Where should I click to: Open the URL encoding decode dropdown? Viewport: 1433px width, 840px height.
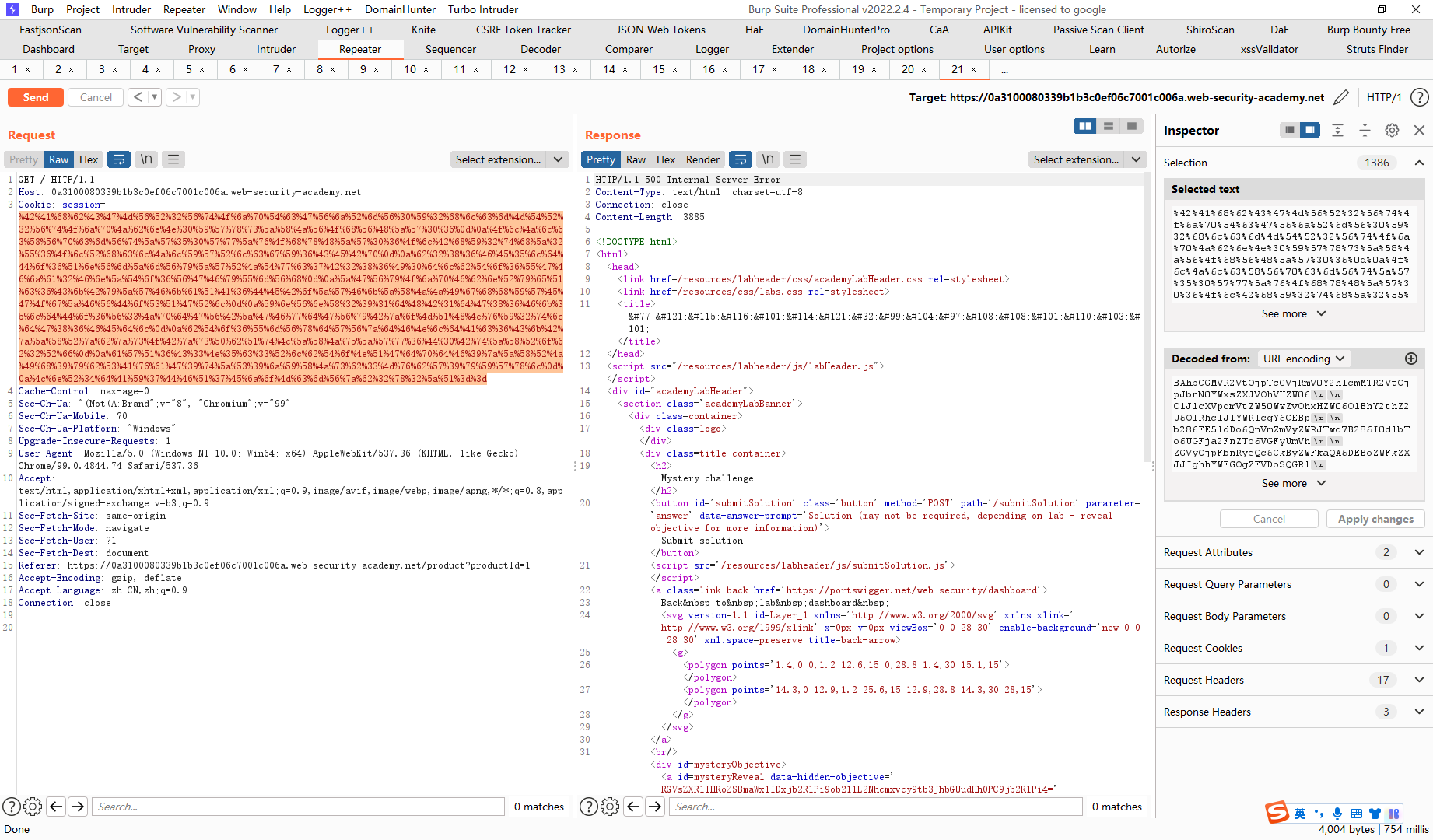coord(1304,359)
